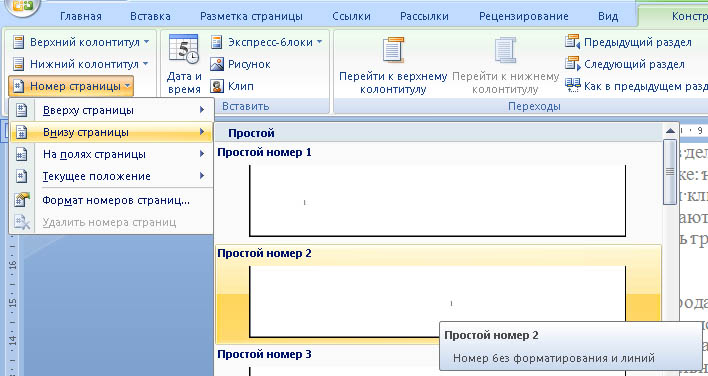Open the Разметка страницы tab
Screen dimensions: 708x376
pyautogui.click(x=251, y=17)
